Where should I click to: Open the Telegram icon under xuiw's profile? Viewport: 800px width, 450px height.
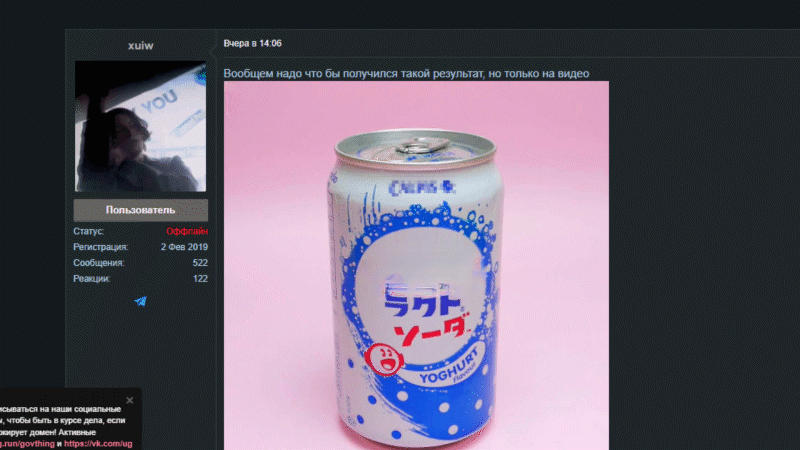(x=140, y=301)
